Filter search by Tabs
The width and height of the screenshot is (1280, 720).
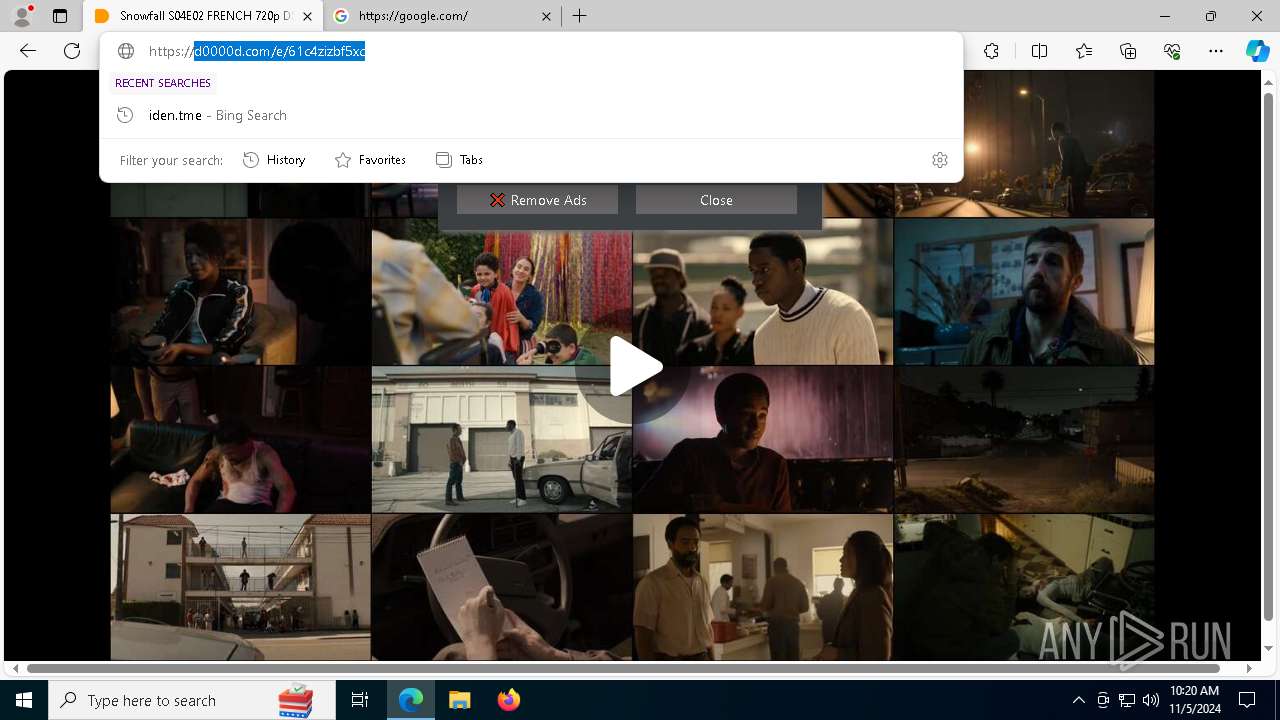point(459,160)
